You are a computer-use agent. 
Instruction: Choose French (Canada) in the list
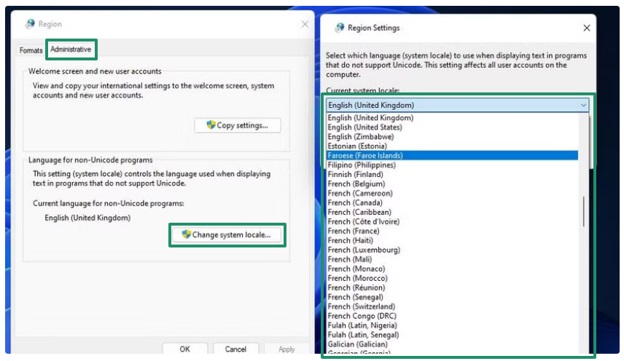pos(452,203)
